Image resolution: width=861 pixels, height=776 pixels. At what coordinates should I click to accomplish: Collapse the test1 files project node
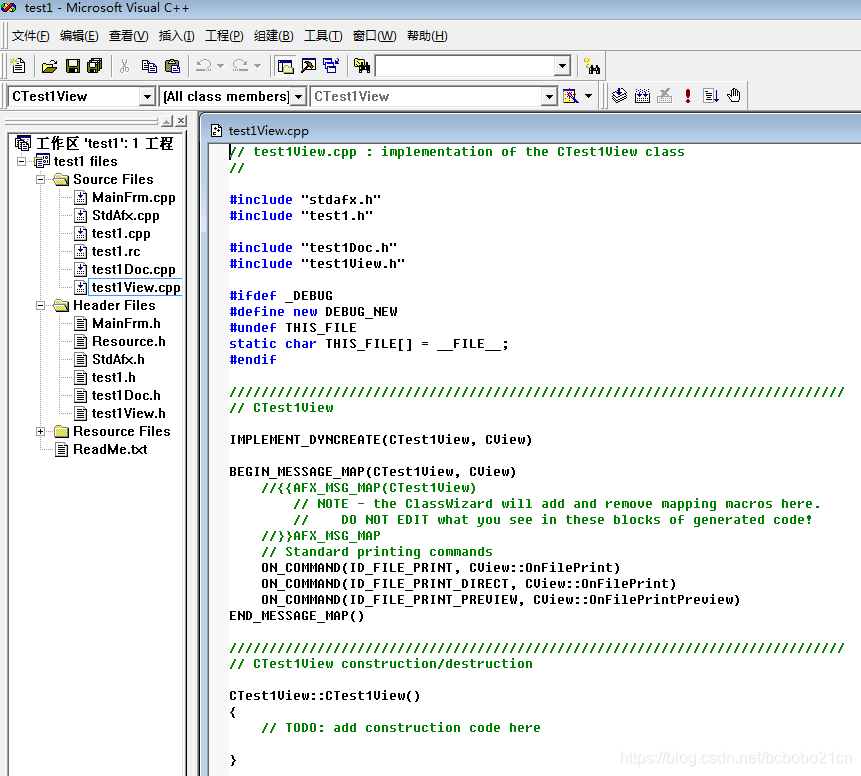[21, 161]
